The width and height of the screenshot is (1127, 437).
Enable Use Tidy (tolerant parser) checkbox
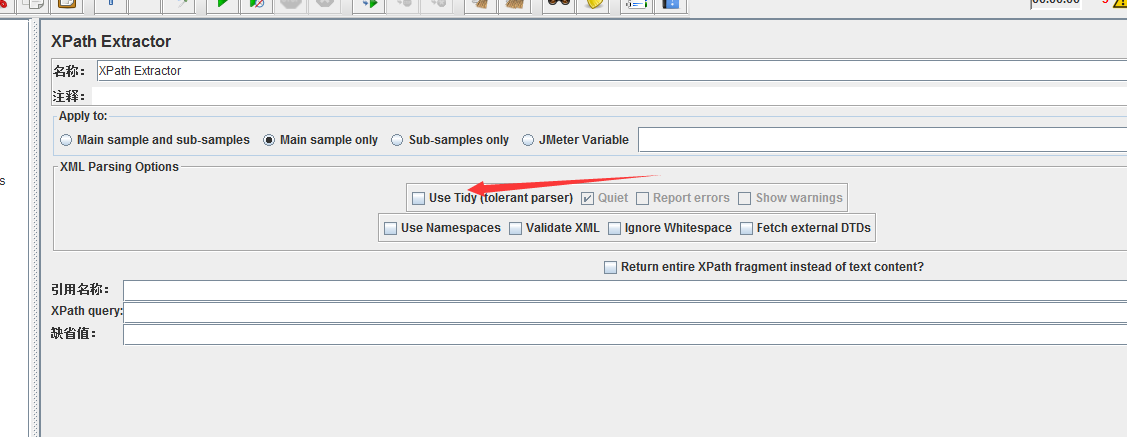coord(418,198)
